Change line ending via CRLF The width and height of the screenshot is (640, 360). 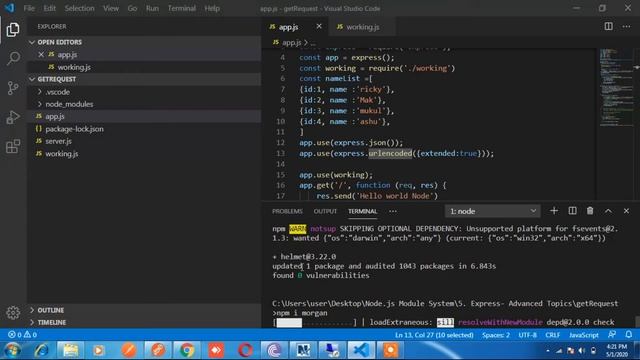point(553,335)
